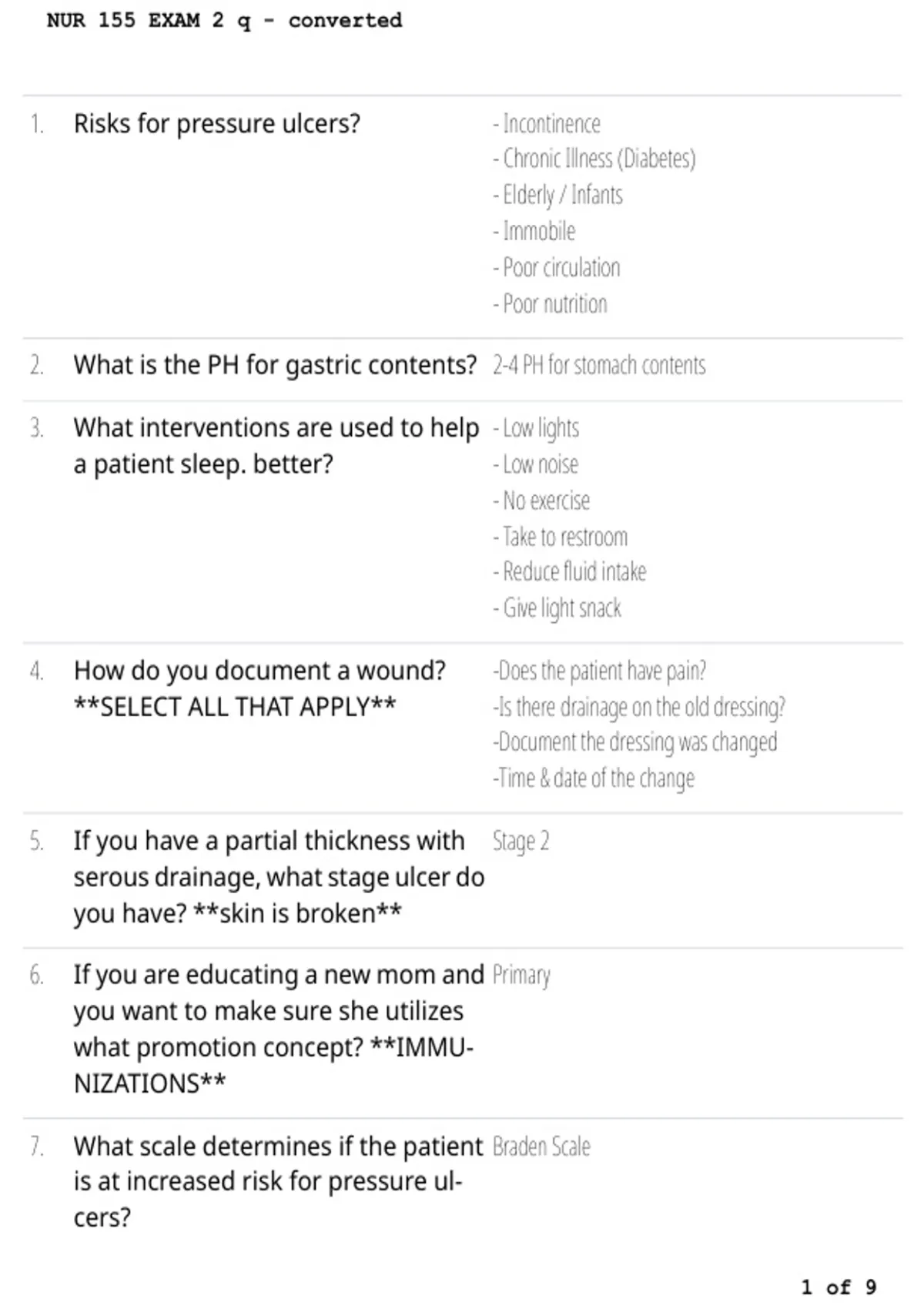Viewport: 924px width, 1309px height.
Task: Click the 'Poor circulation' answer text
Action: tap(557, 267)
